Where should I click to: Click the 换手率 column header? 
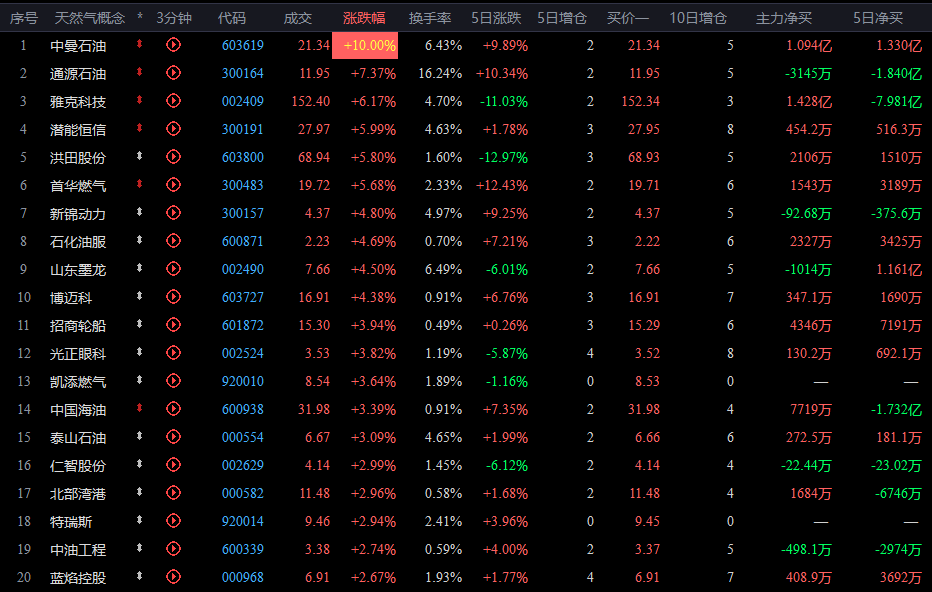(x=430, y=18)
